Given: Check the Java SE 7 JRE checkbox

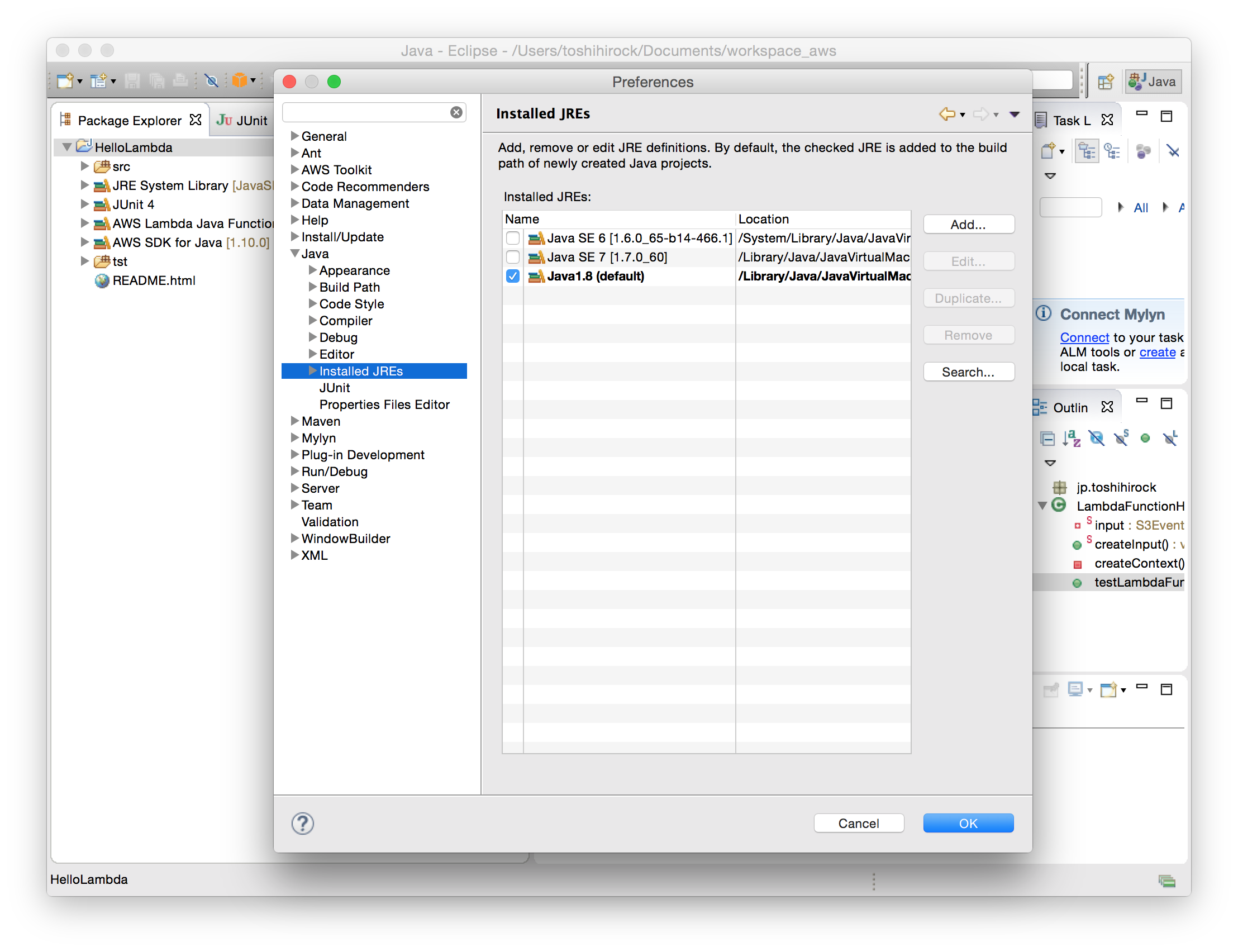Looking at the screenshot, I should 512,256.
